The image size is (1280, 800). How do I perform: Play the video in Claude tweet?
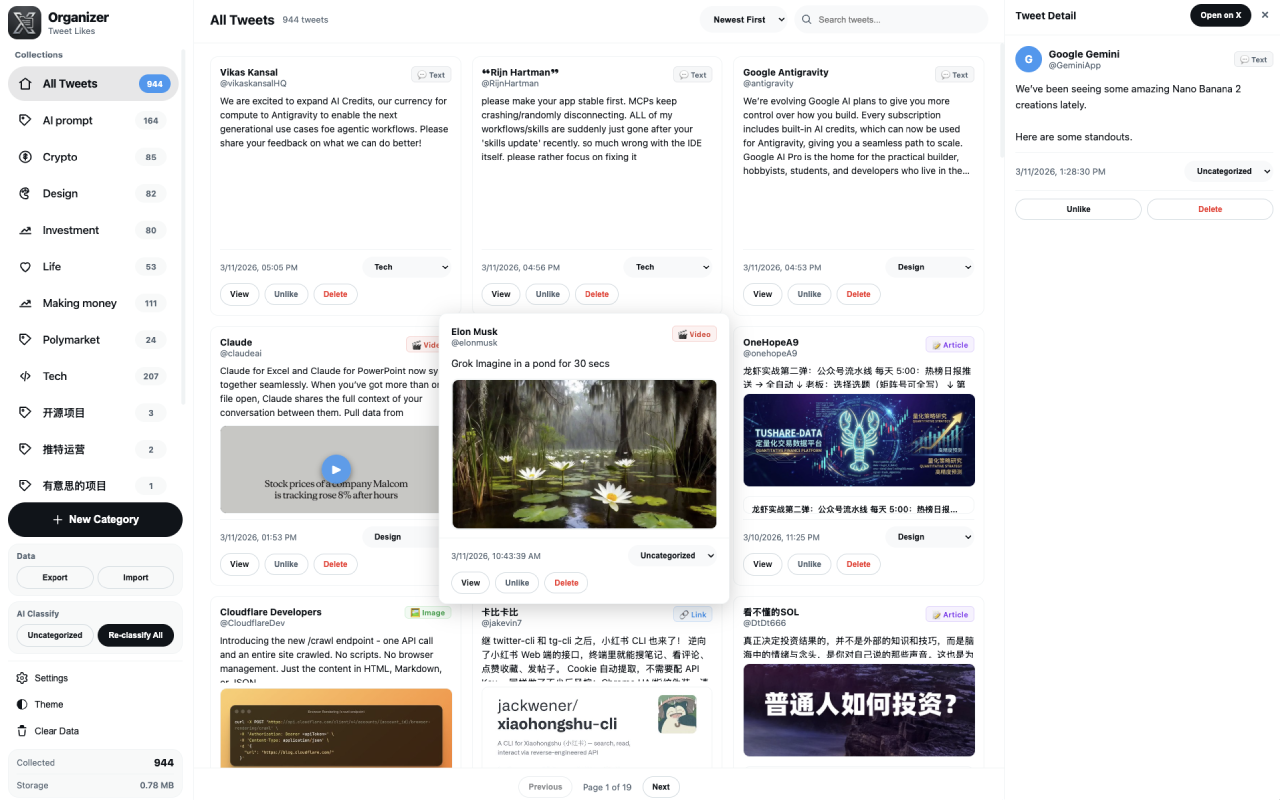336,469
